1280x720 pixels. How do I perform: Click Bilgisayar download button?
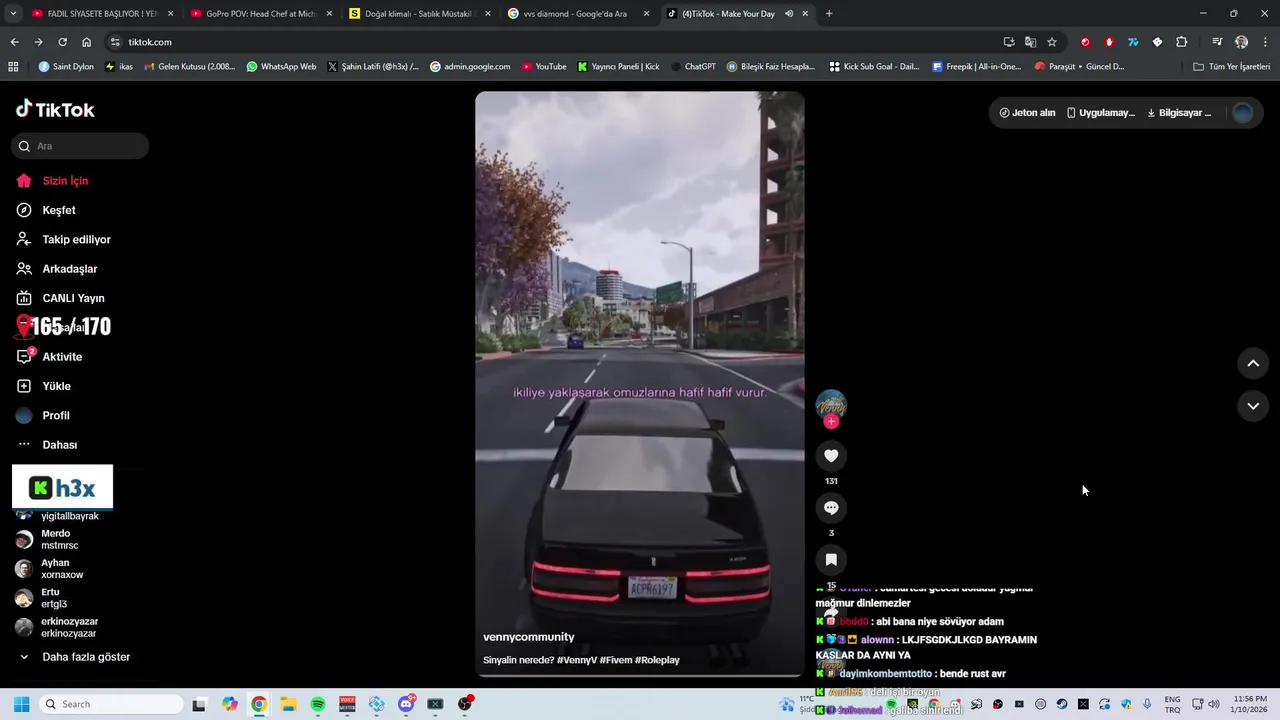point(1178,113)
